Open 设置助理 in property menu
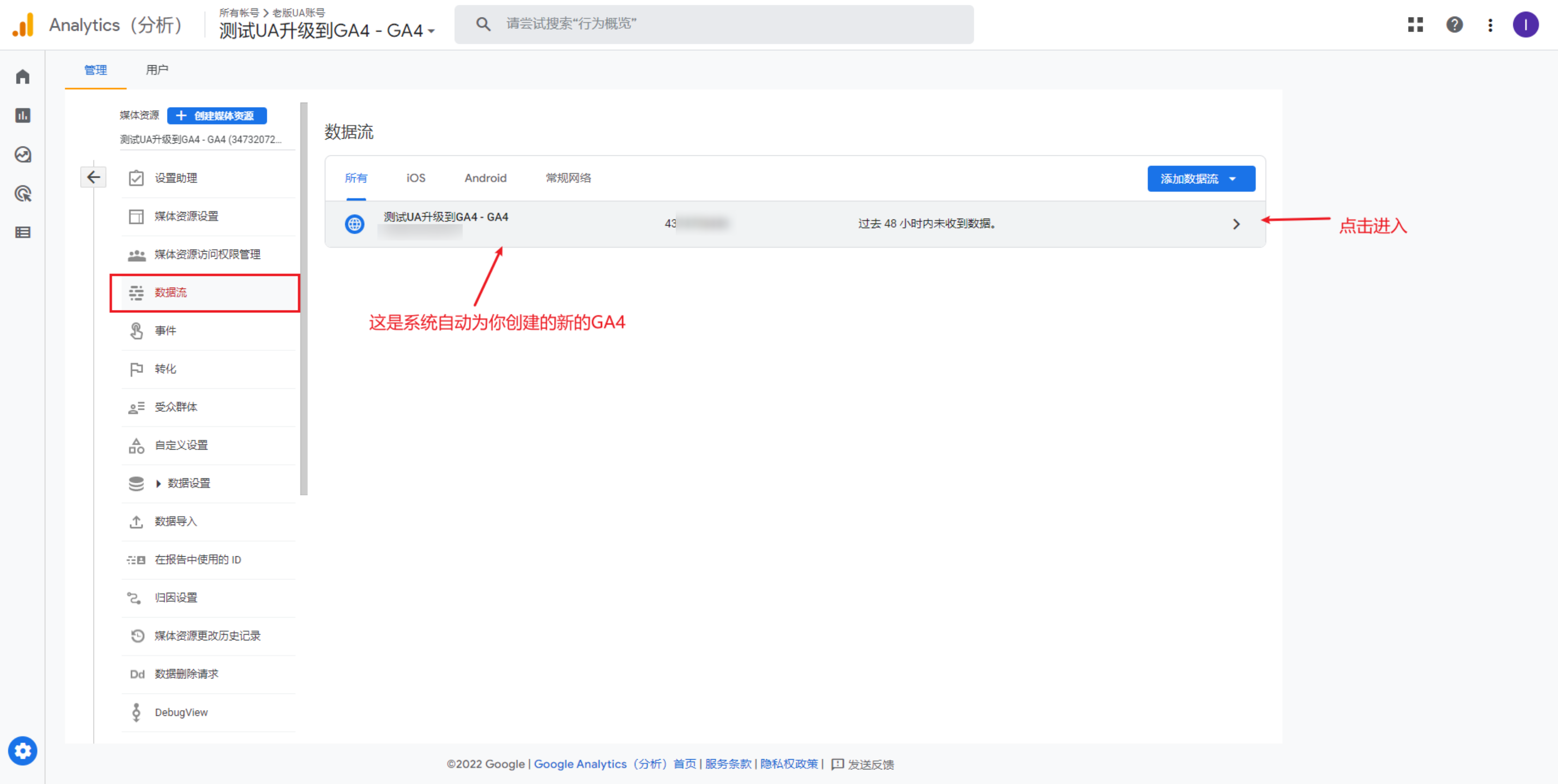The height and width of the screenshot is (784, 1558). [175, 178]
